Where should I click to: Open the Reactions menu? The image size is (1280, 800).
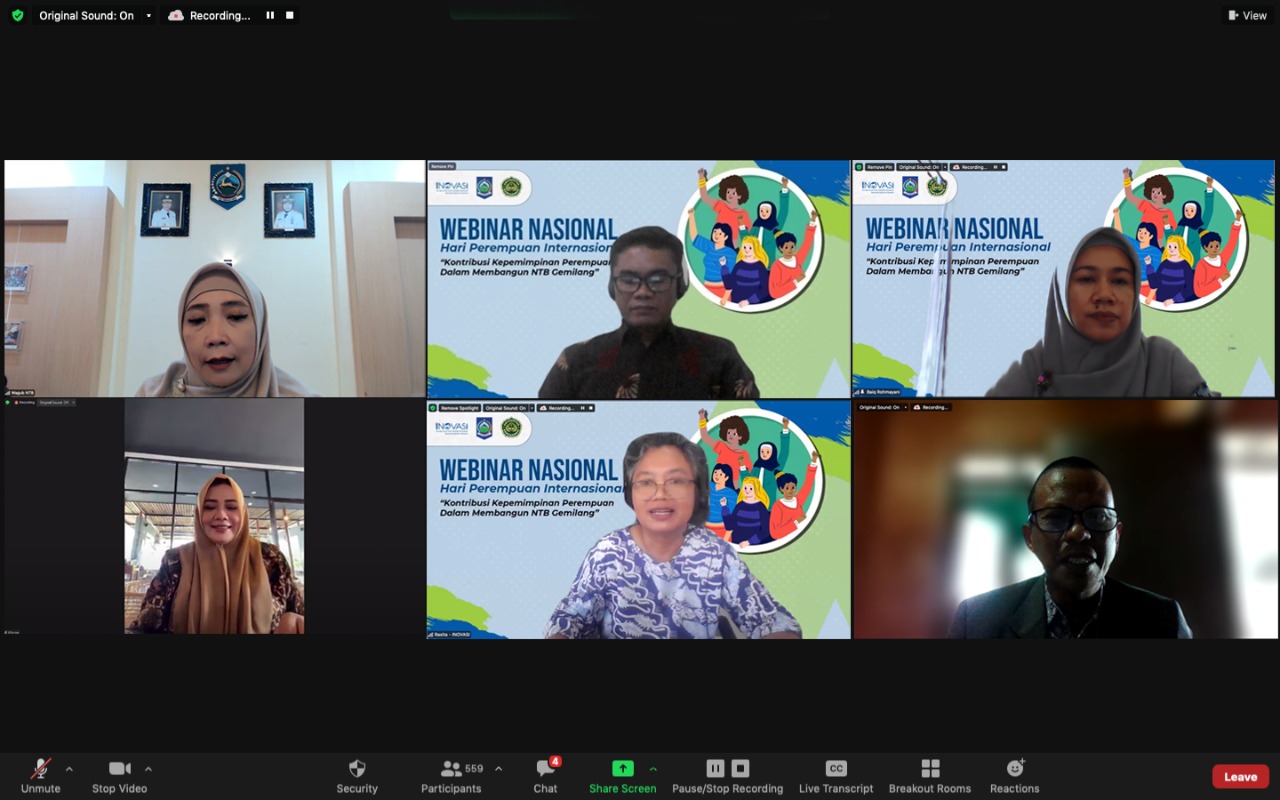(1014, 775)
